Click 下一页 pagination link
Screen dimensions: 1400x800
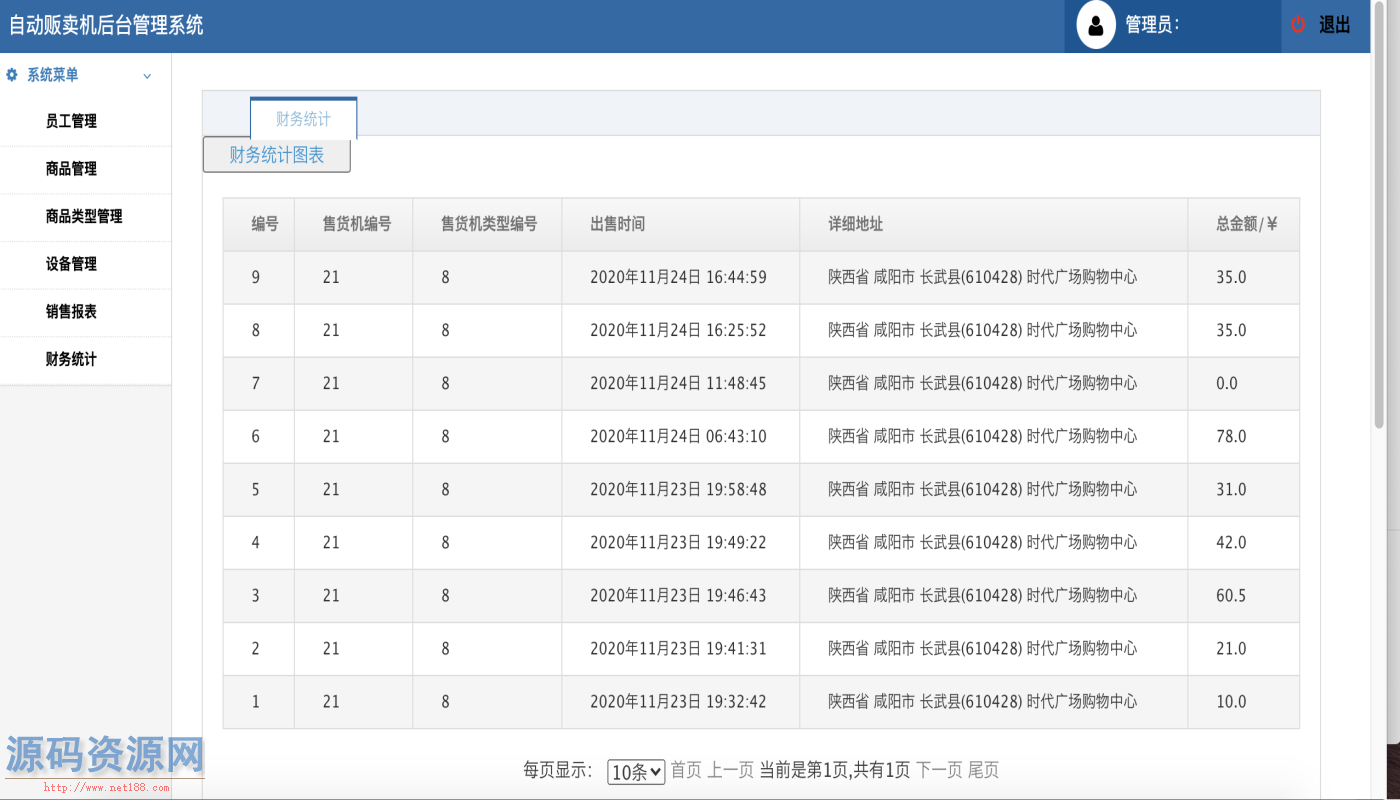[x=939, y=770]
